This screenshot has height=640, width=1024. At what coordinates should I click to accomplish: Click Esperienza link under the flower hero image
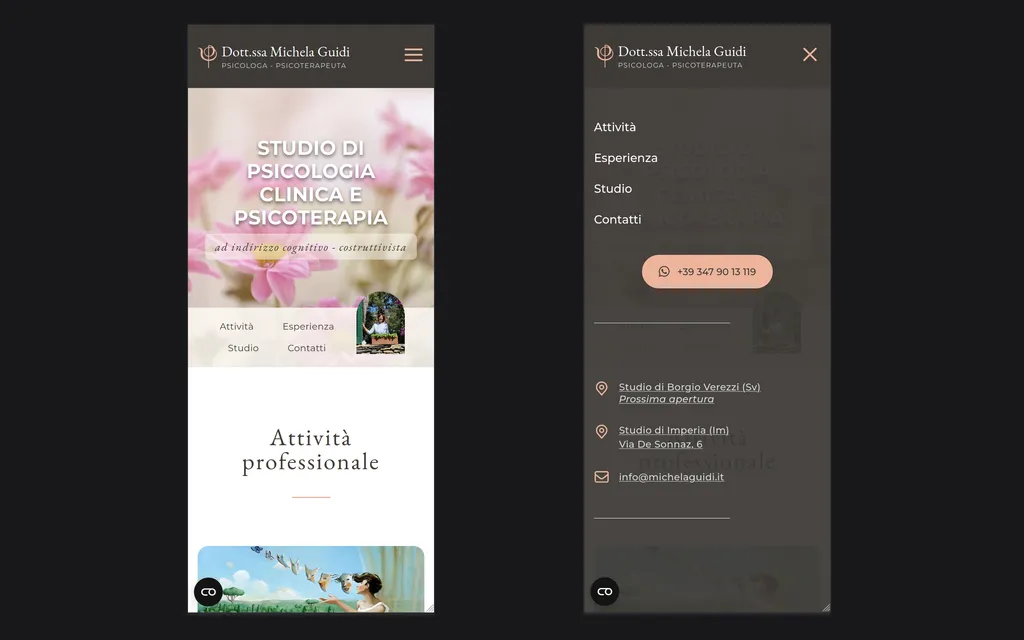pos(308,326)
